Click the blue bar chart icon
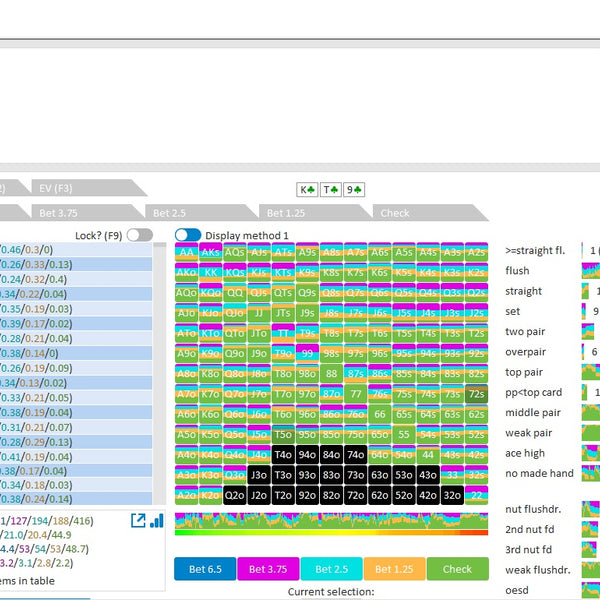This screenshot has height=600, width=600. click(157, 521)
